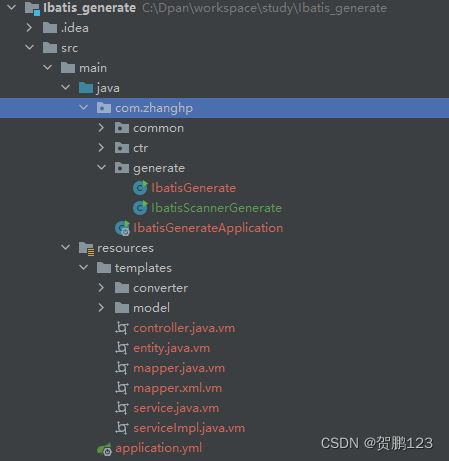Open the entity.java.vm template

172,348
